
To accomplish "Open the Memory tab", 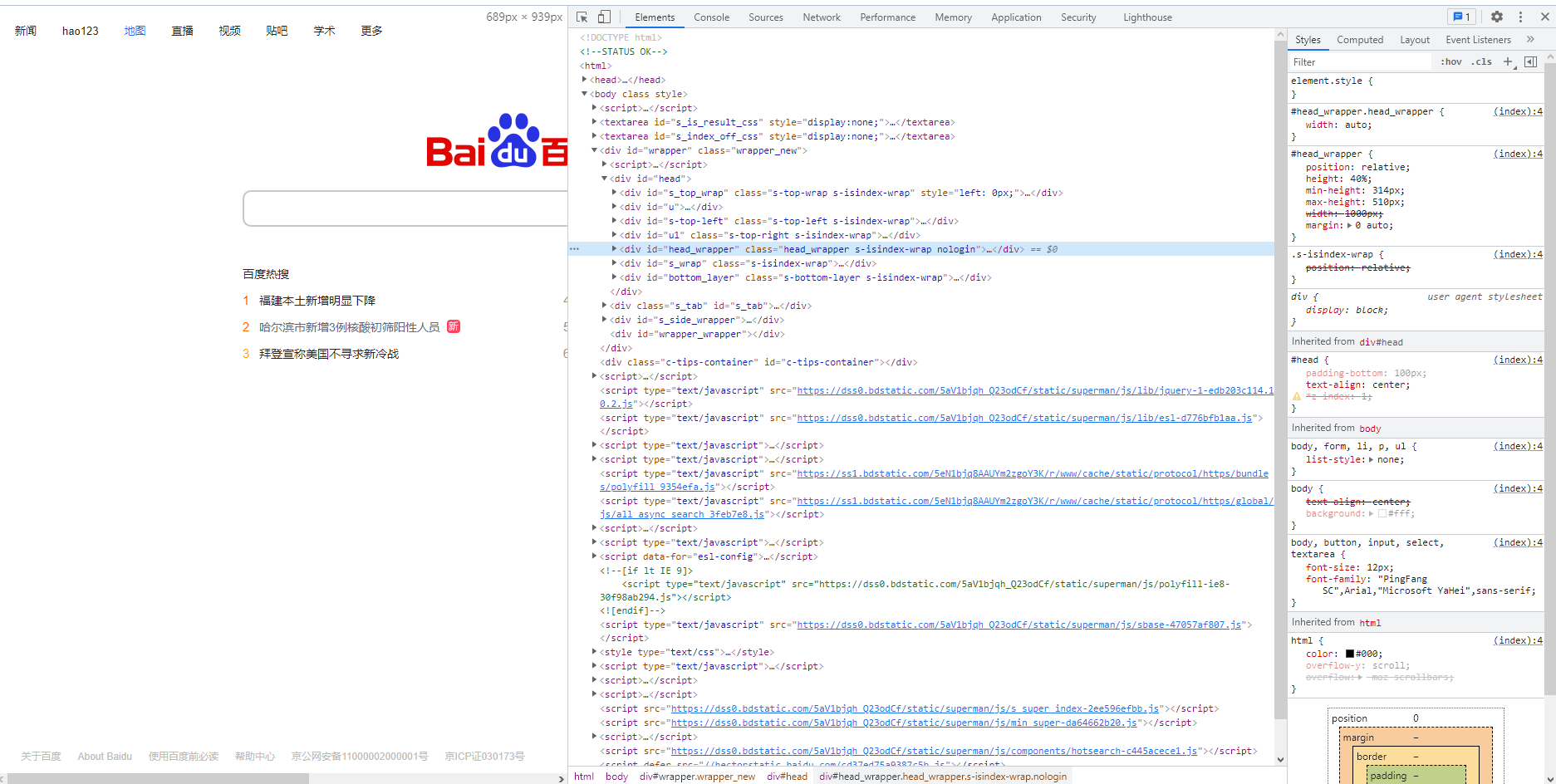I will tap(953, 17).
